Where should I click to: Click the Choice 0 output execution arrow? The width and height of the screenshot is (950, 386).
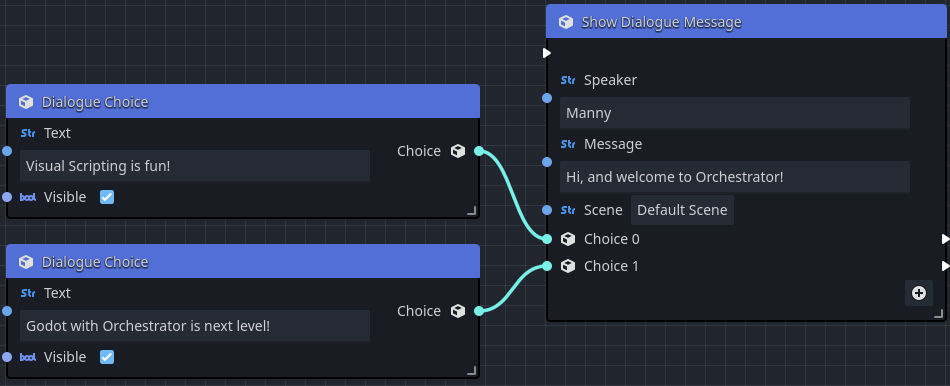(945, 239)
